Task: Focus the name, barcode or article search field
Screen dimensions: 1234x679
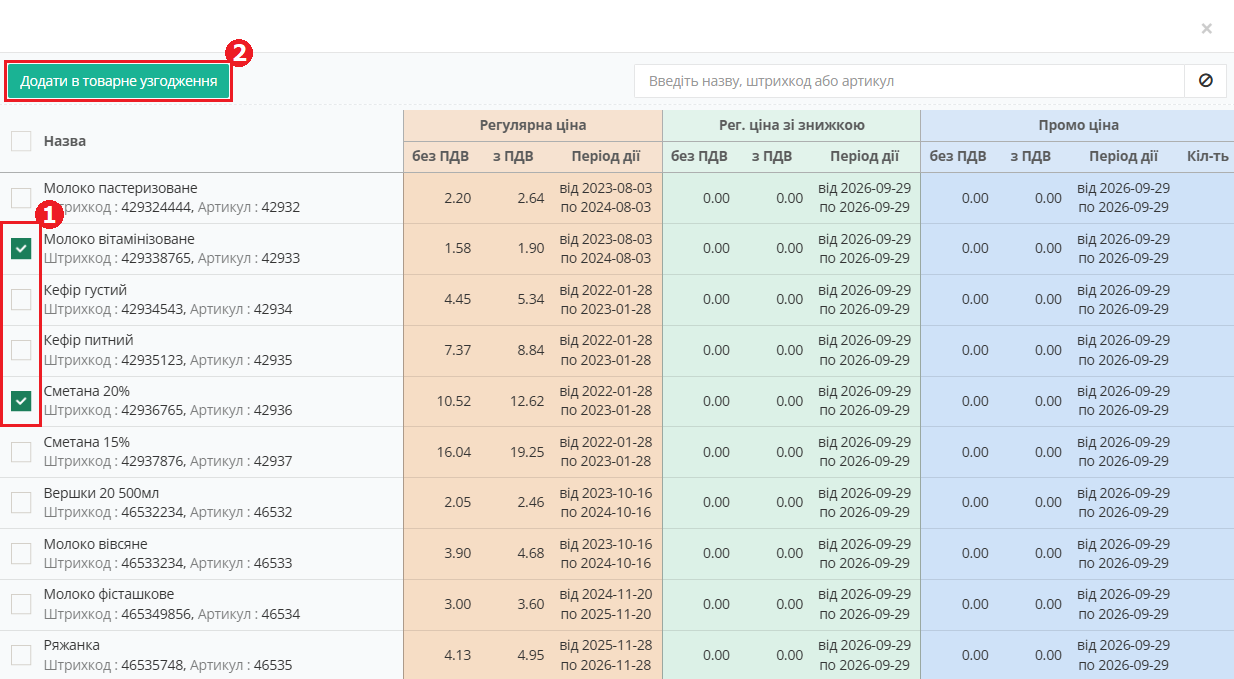Action: [909, 81]
